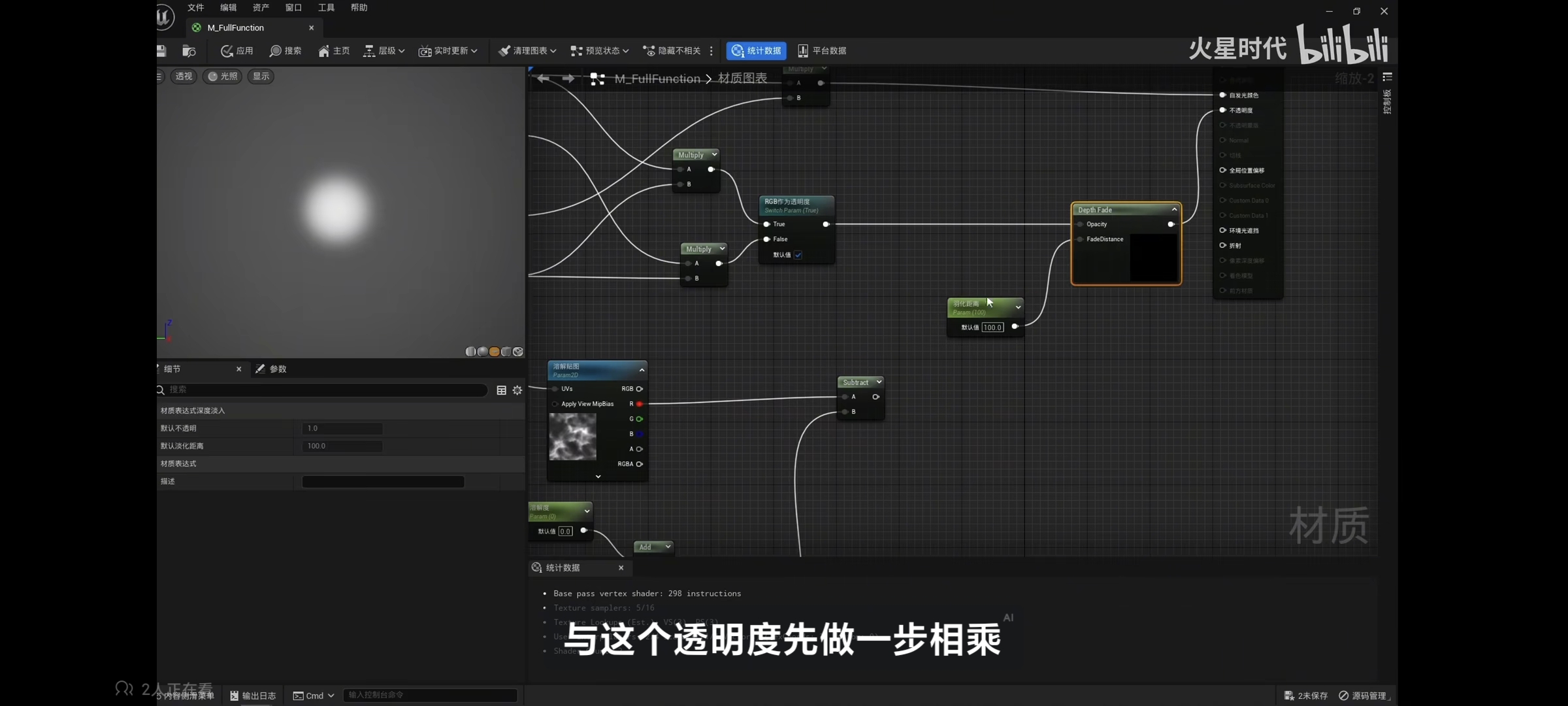Open the Window (窗口) menu

tap(293, 8)
